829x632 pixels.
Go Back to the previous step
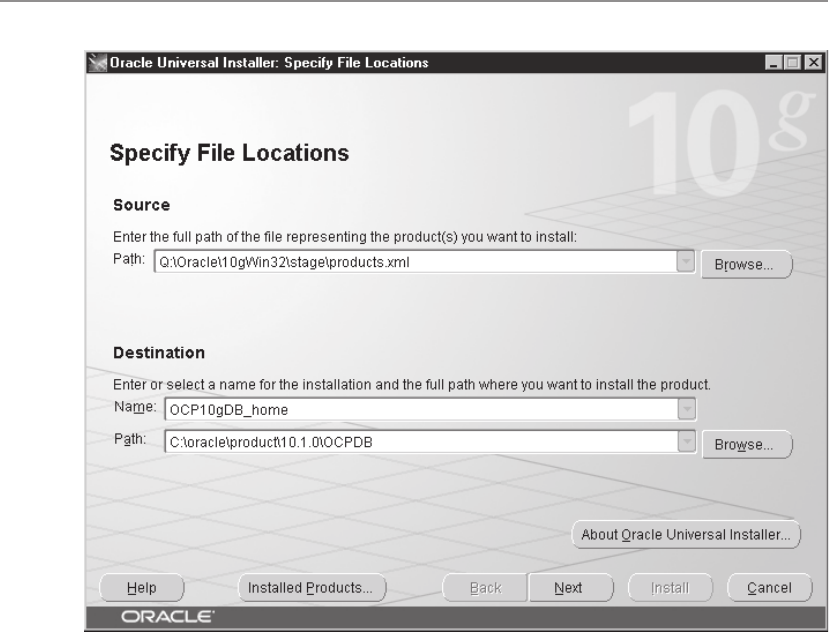(485, 588)
